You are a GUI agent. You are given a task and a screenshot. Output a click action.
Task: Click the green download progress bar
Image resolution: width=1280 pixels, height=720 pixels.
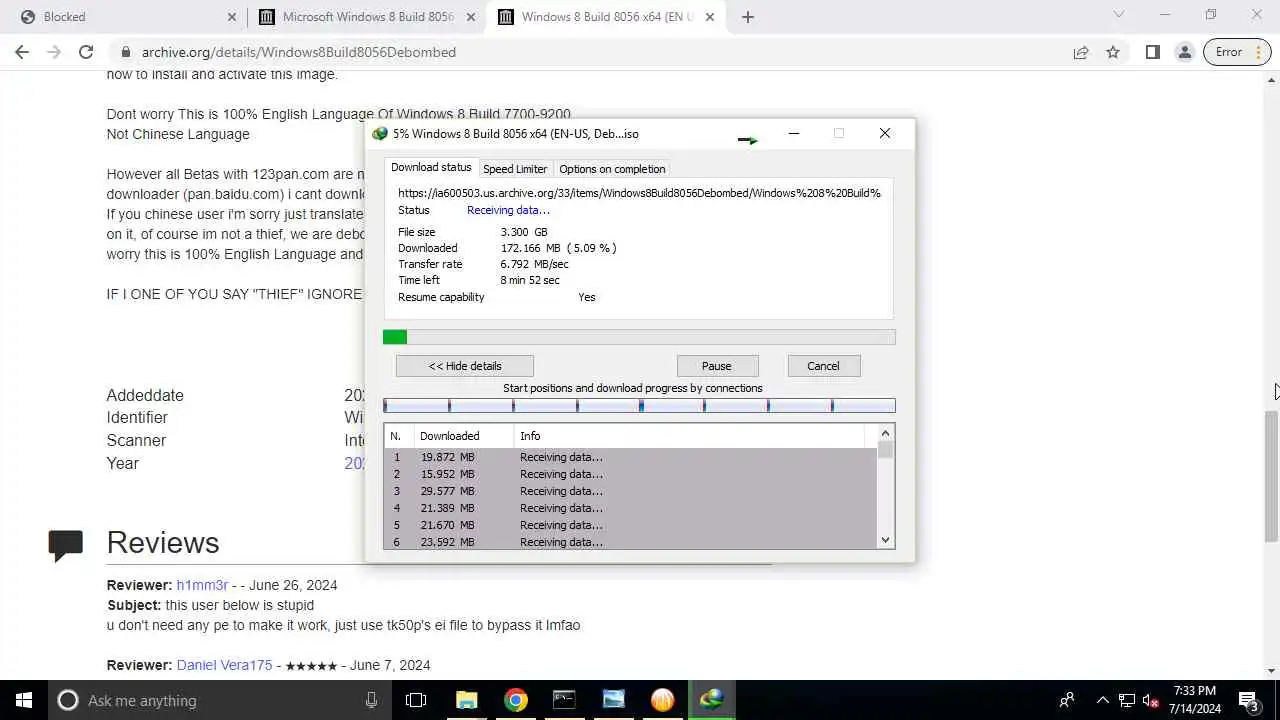pos(639,338)
